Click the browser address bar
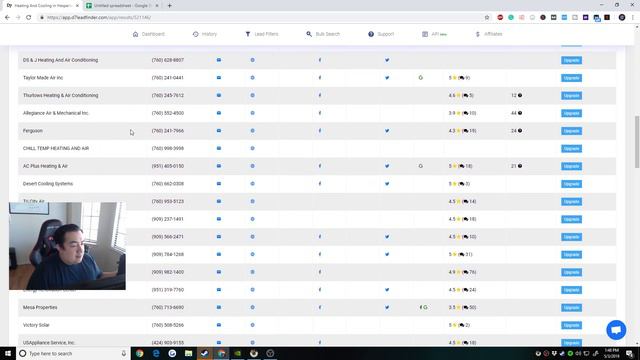 (261, 18)
